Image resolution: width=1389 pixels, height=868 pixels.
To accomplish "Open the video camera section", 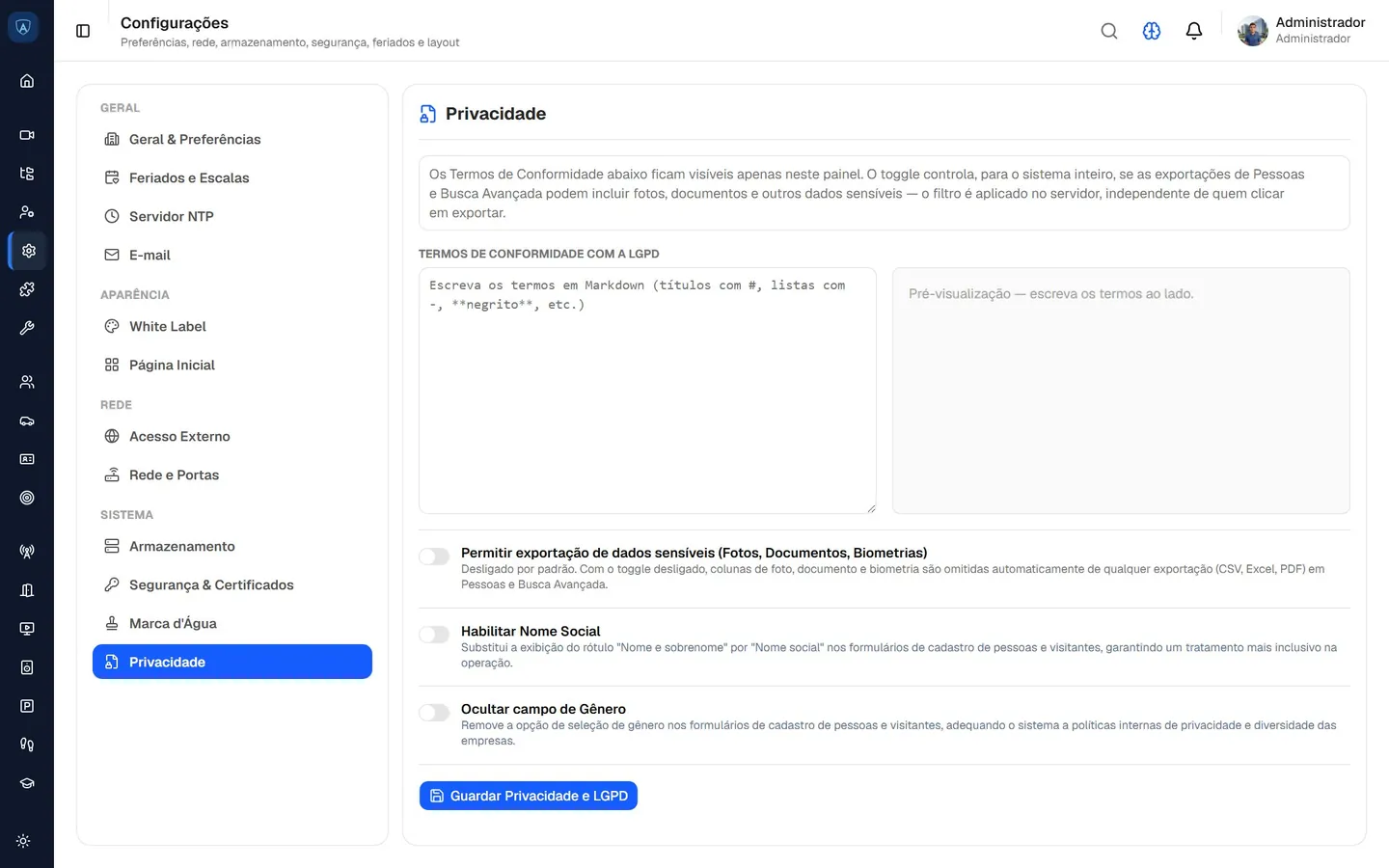I will (27, 135).
